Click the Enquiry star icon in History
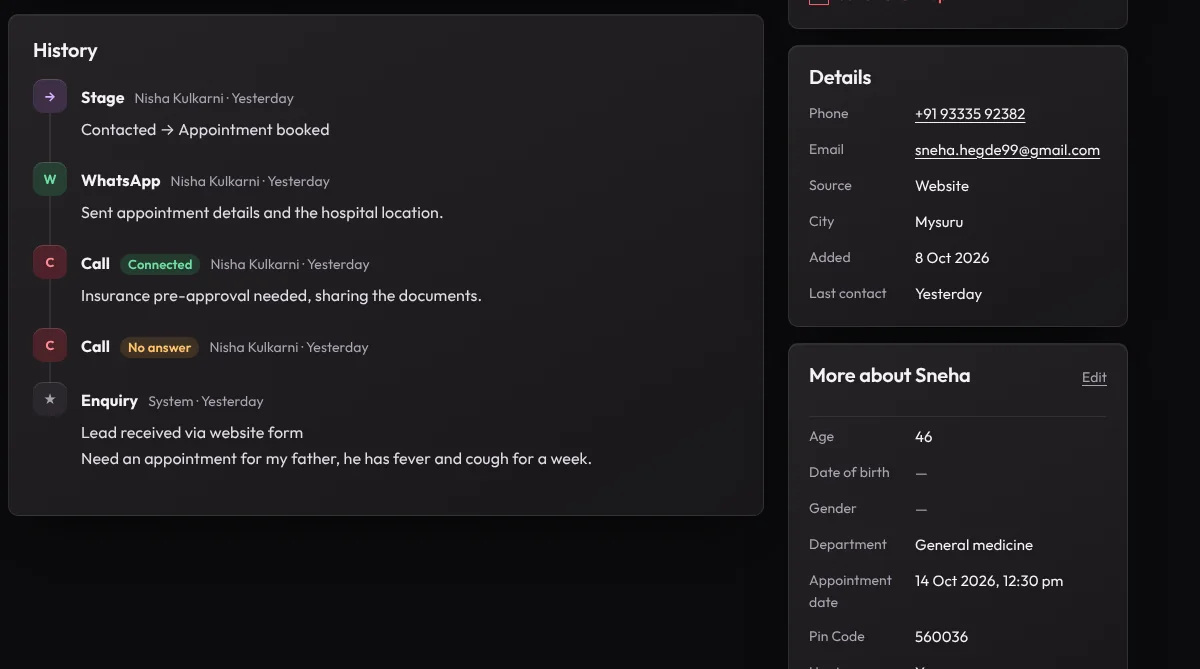The width and height of the screenshot is (1200, 669). pos(50,400)
